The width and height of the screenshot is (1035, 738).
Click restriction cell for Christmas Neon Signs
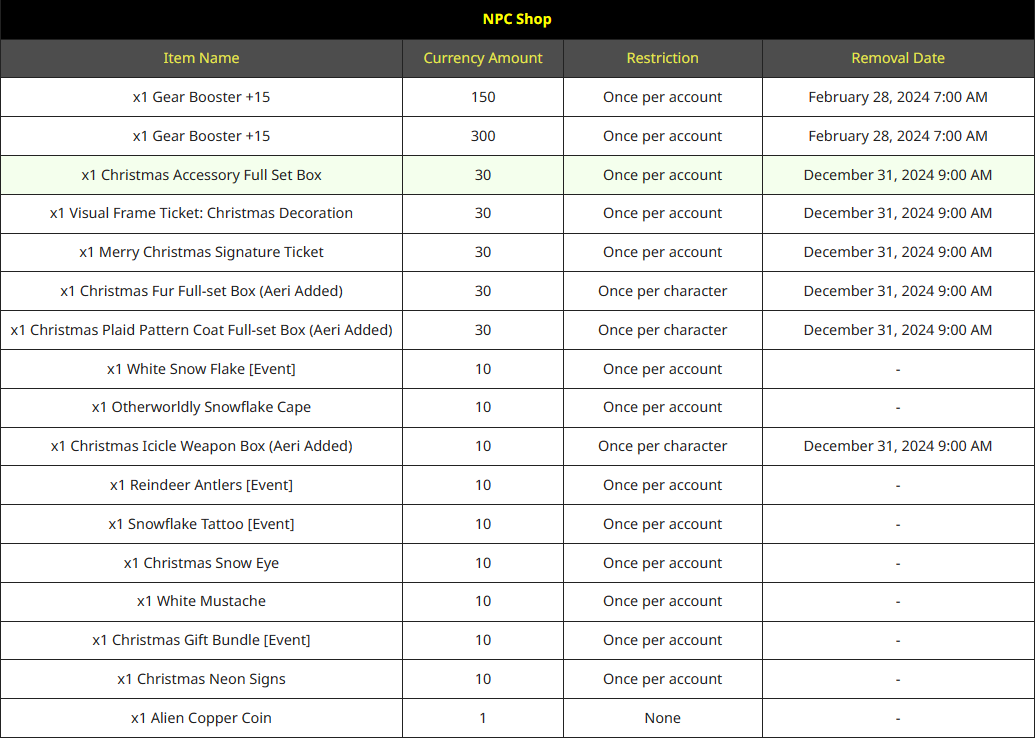click(662, 679)
